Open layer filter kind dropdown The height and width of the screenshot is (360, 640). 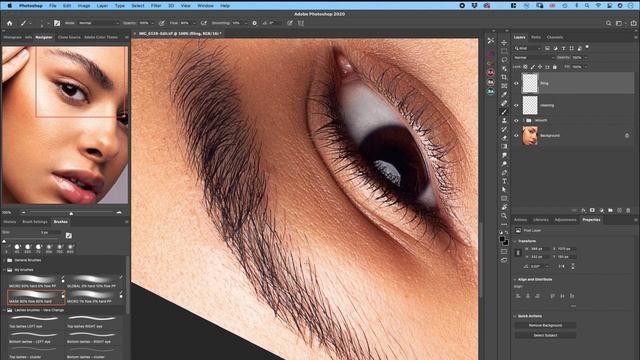527,48
